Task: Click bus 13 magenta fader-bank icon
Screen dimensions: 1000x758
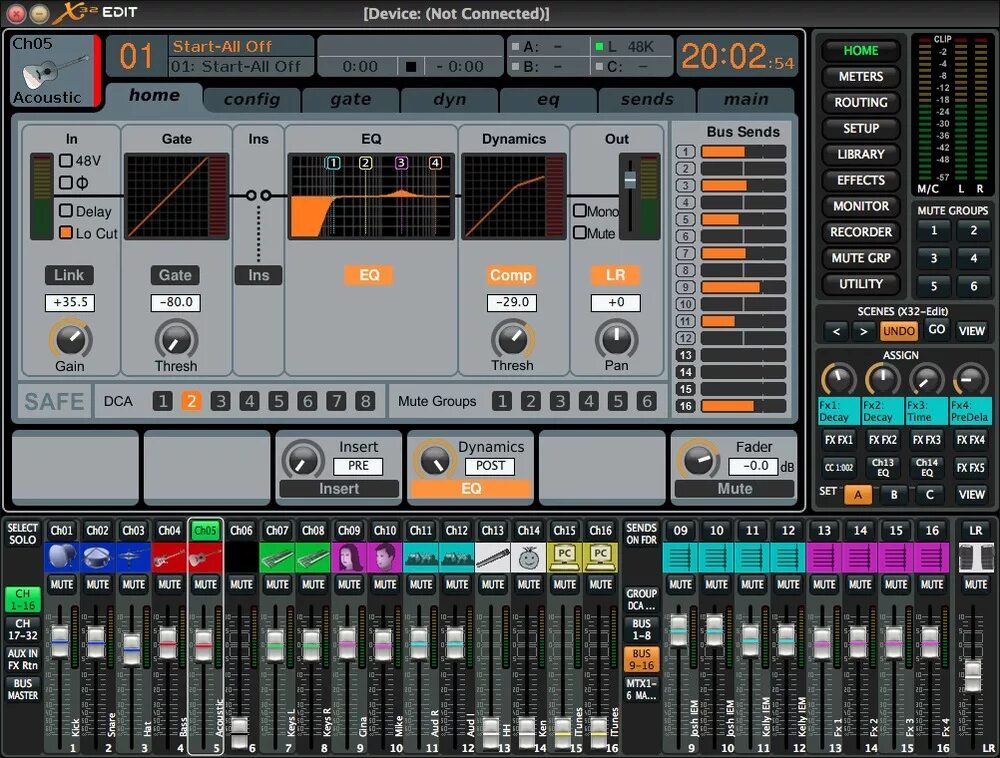Action: pos(824,557)
